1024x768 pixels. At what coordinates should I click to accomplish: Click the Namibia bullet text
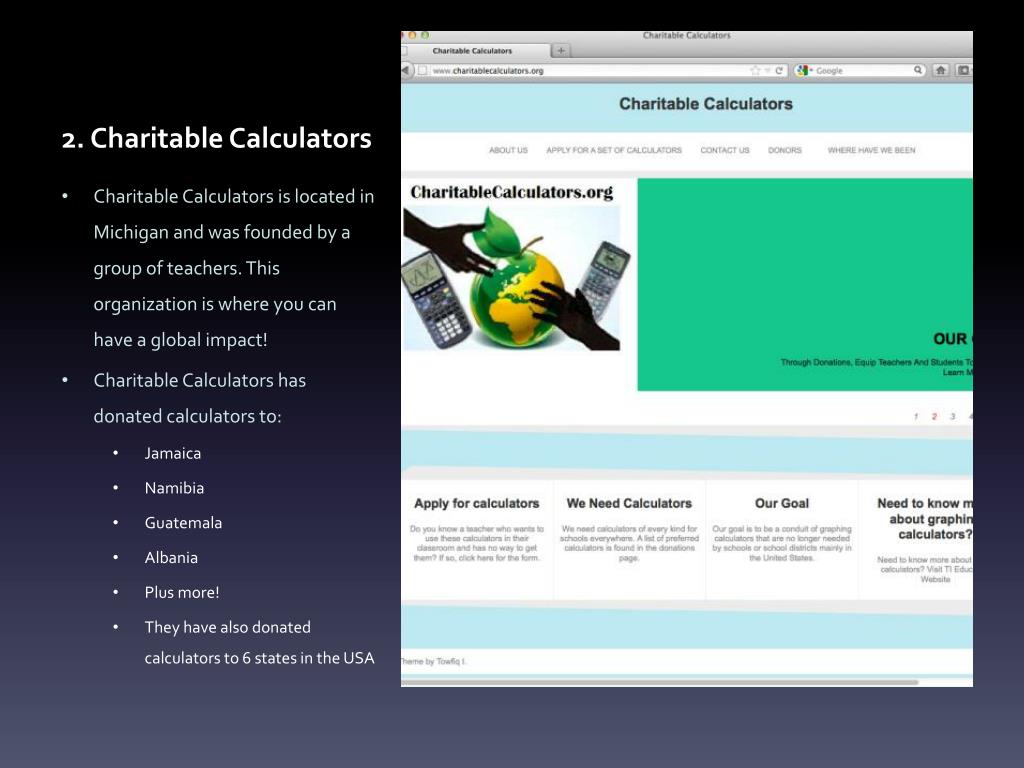pyautogui.click(x=174, y=488)
